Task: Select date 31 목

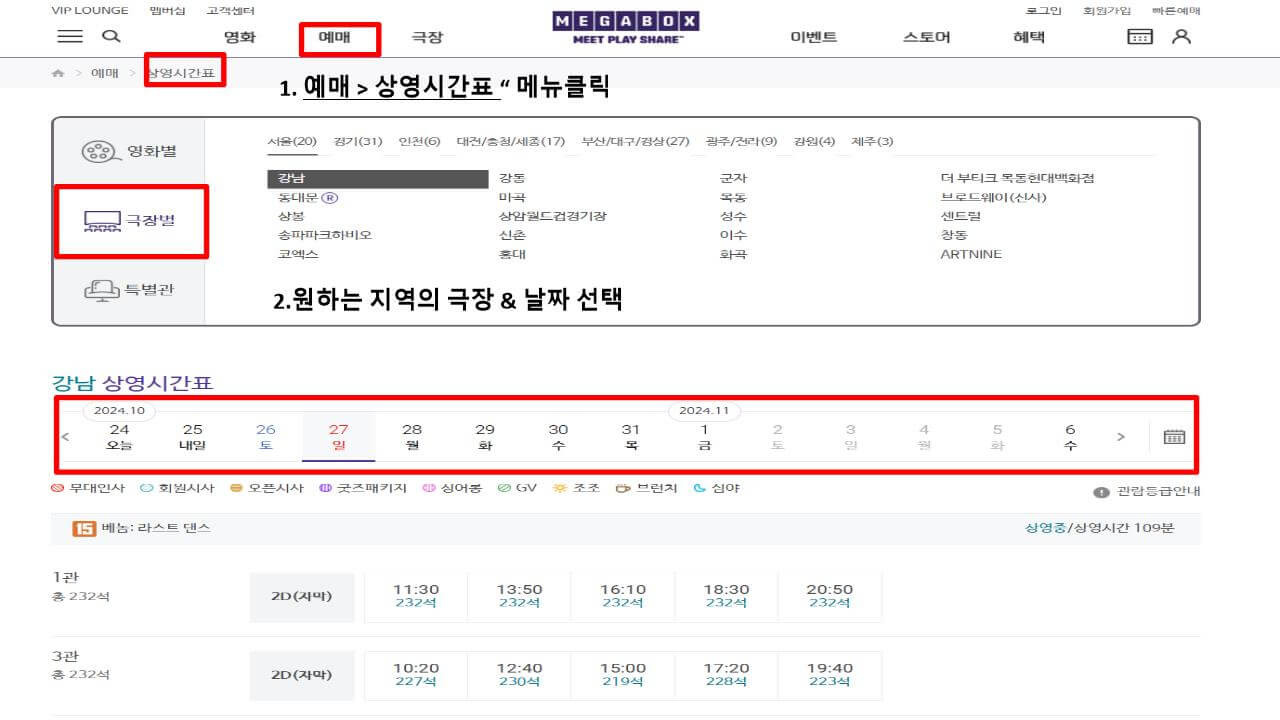Action: coord(631,437)
